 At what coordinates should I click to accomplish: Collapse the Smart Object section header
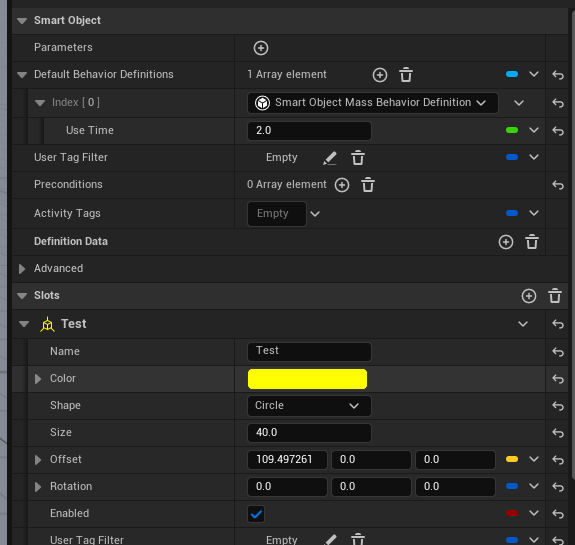click(x=22, y=21)
